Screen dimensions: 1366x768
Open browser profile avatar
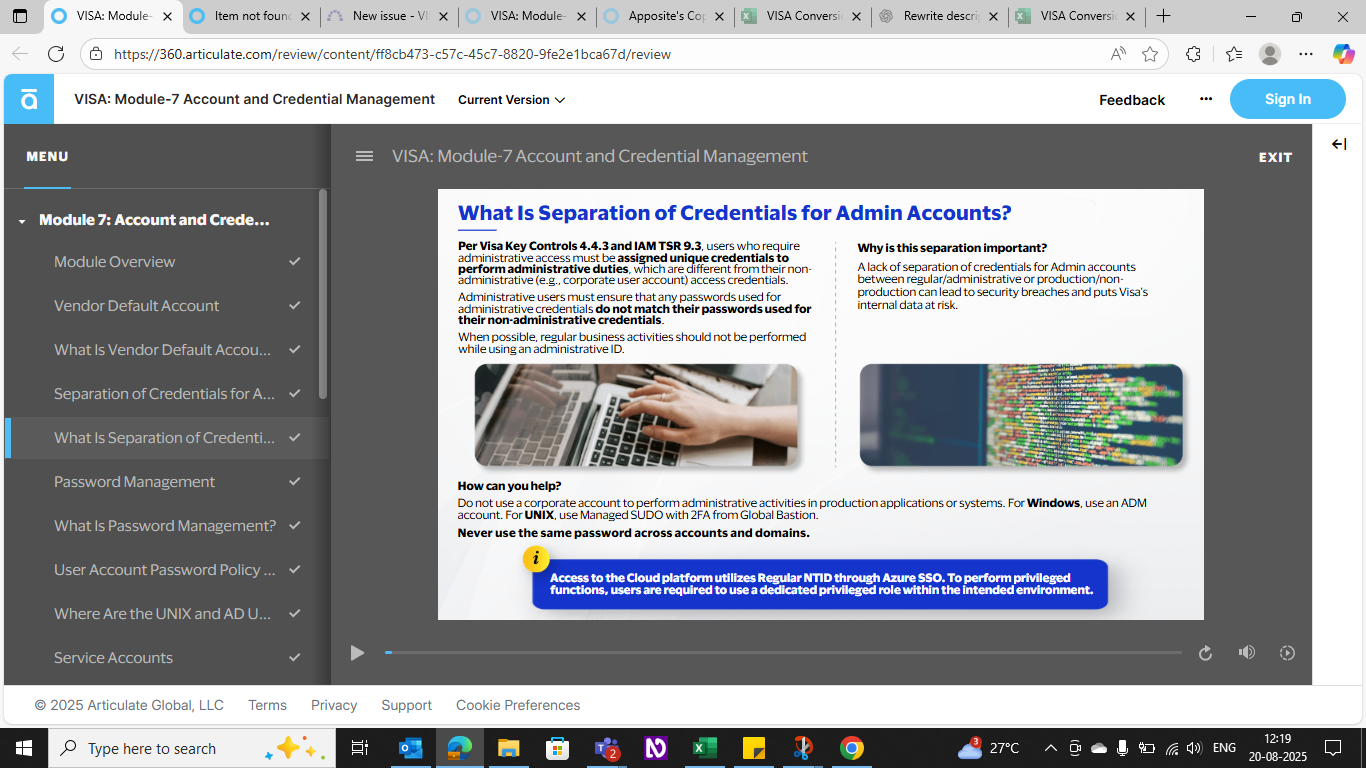[1269, 54]
